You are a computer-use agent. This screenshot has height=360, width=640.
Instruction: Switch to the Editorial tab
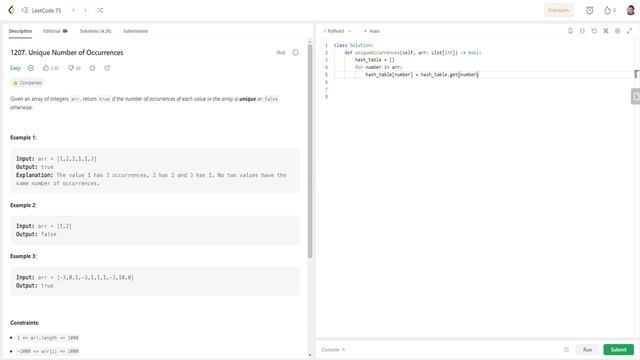click(55, 31)
